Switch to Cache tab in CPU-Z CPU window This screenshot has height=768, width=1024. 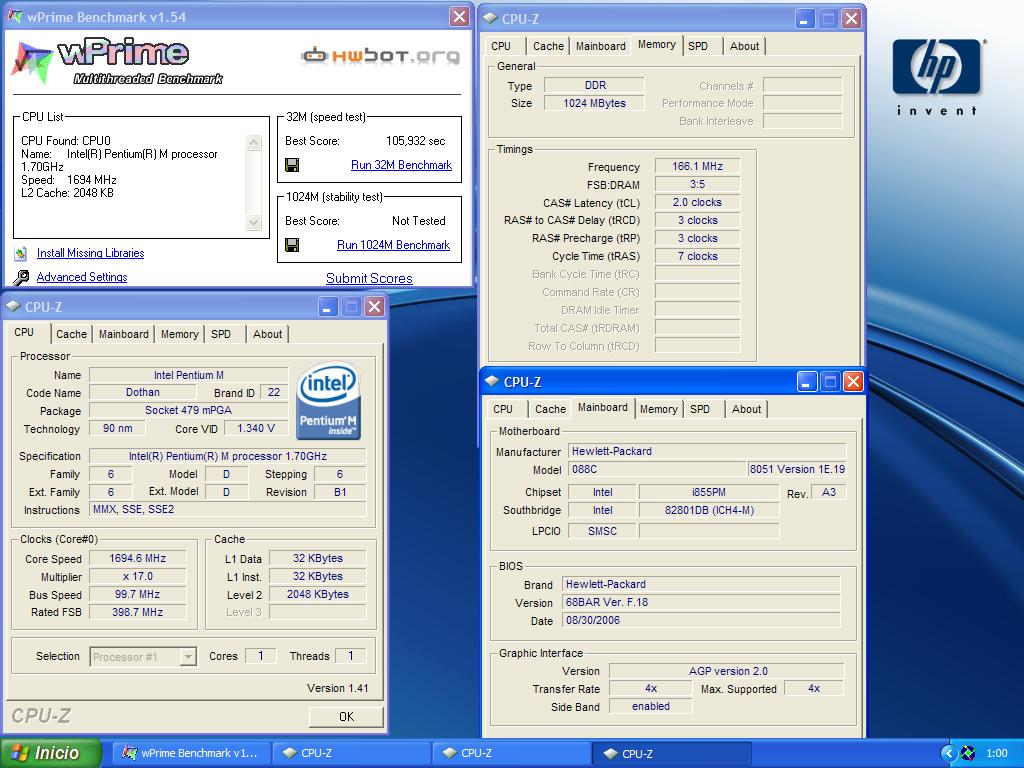point(71,334)
